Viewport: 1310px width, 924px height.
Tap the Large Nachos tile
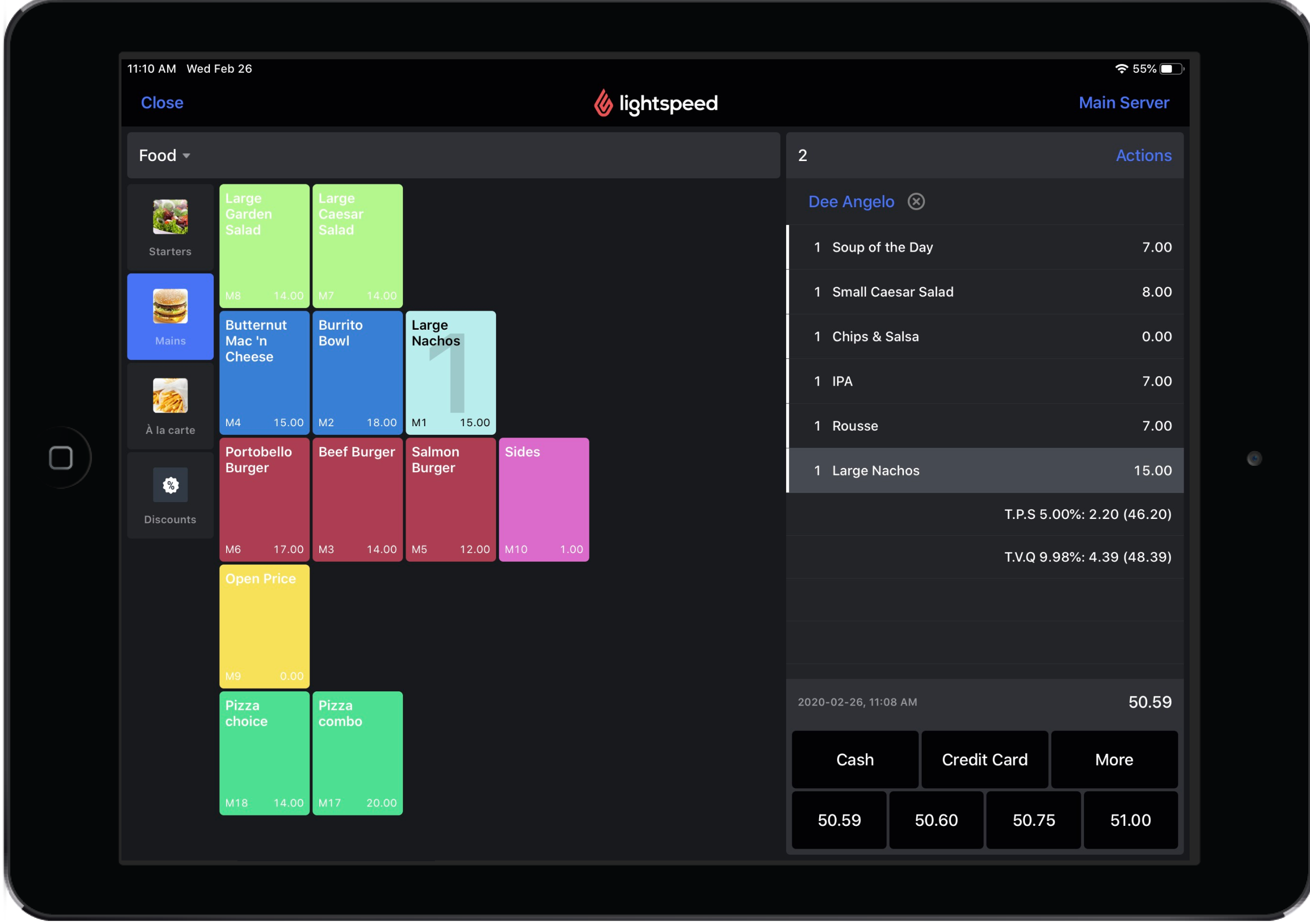[x=451, y=373]
